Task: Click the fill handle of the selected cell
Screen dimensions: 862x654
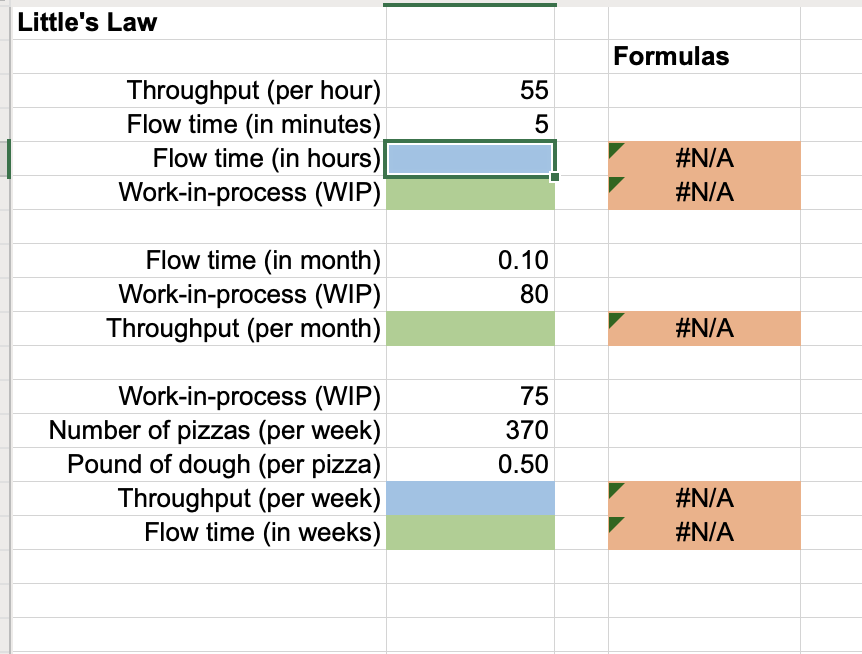Action: (x=556, y=174)
